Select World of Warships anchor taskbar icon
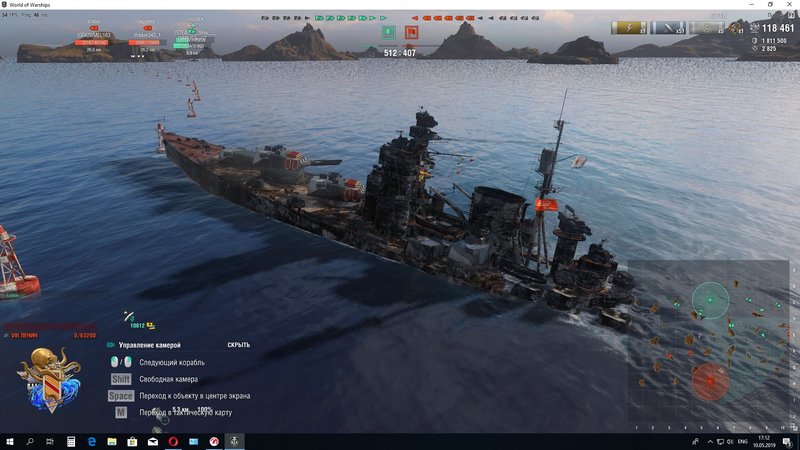Screen dimensions: 800x450 [x=234, y=441]
